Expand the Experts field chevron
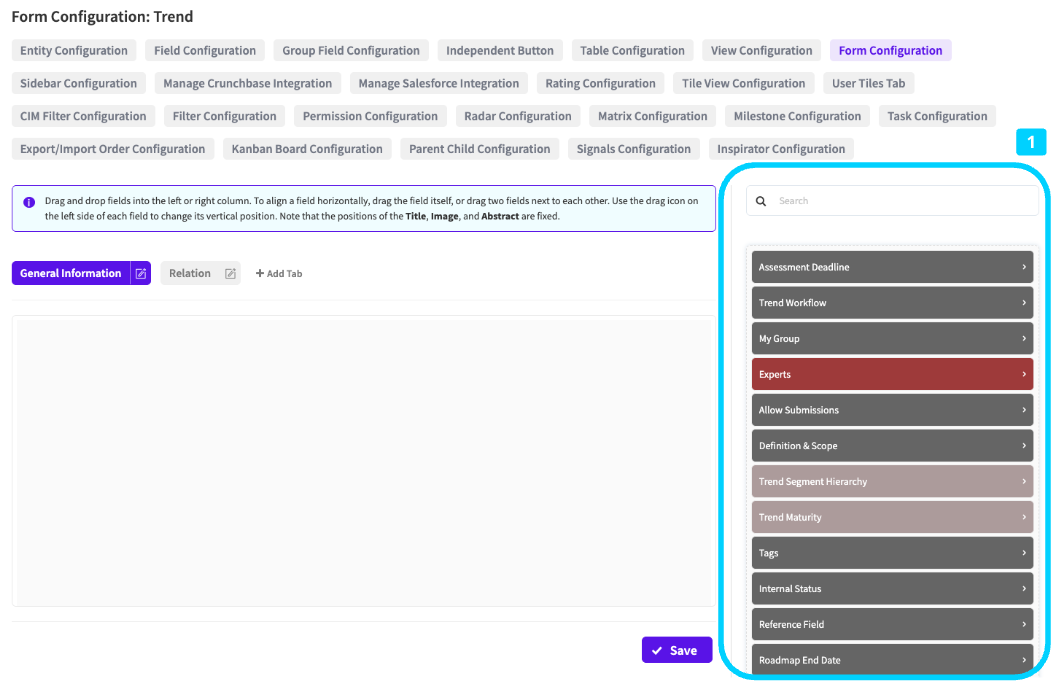The image size is (1061, 687). click(x=1024, y=374)
